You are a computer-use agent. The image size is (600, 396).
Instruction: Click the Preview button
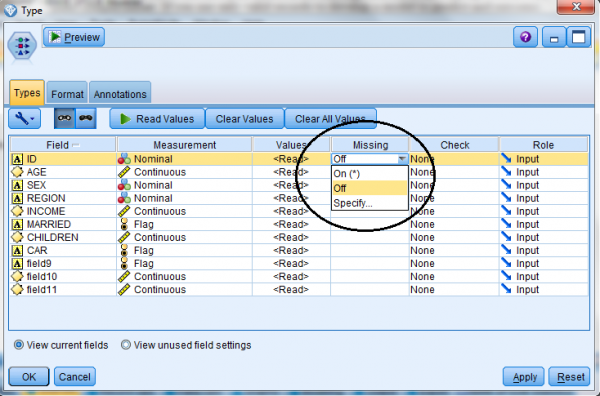coord(74,37)
